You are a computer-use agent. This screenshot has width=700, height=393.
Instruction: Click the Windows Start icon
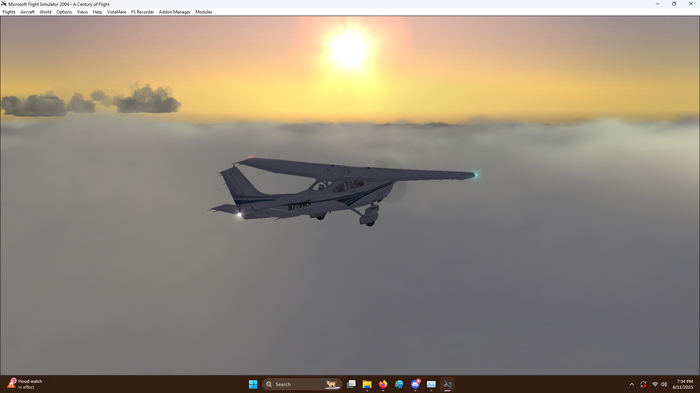[253, 384]
